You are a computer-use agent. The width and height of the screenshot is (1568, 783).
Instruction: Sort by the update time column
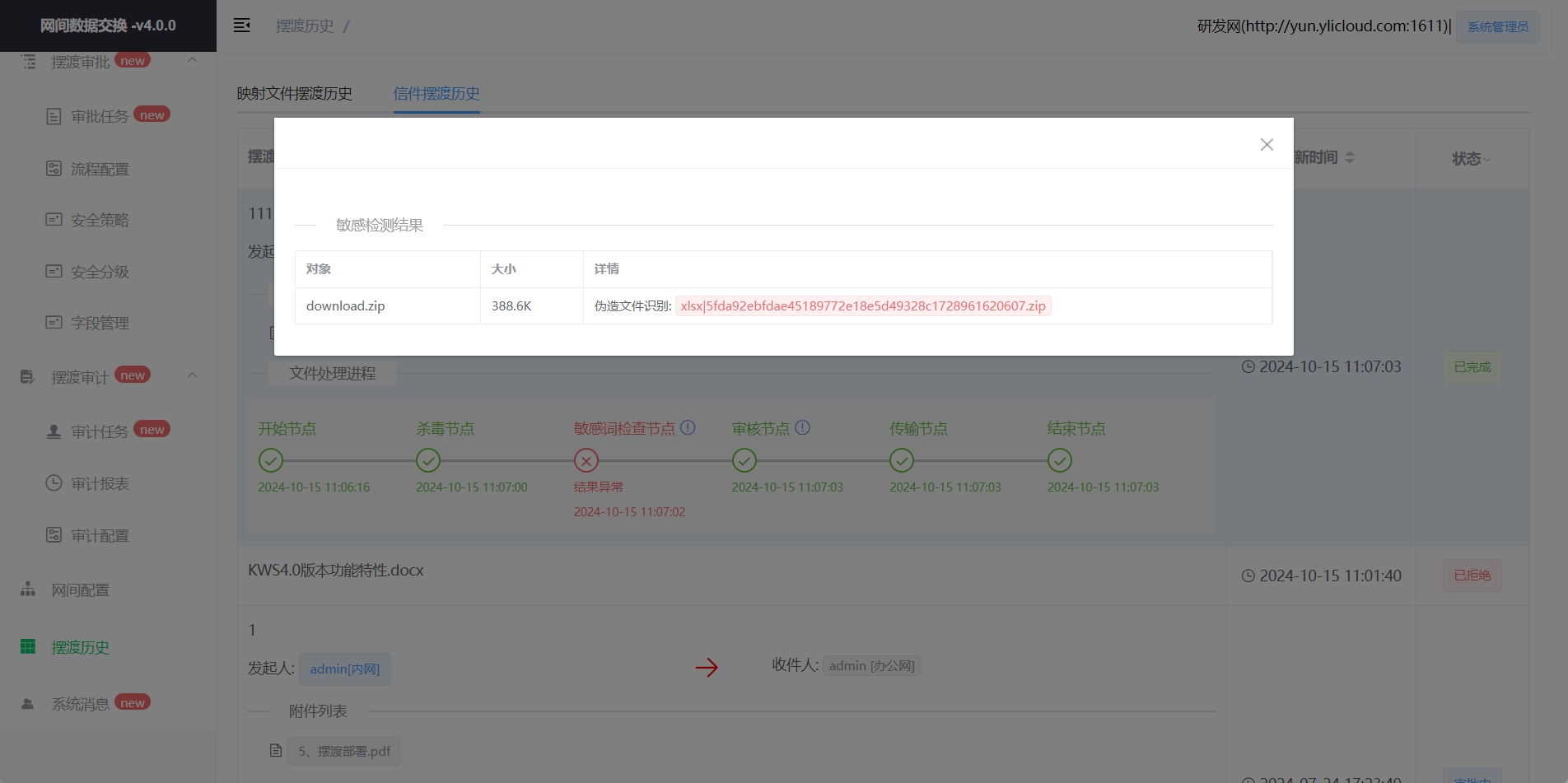1349,157
